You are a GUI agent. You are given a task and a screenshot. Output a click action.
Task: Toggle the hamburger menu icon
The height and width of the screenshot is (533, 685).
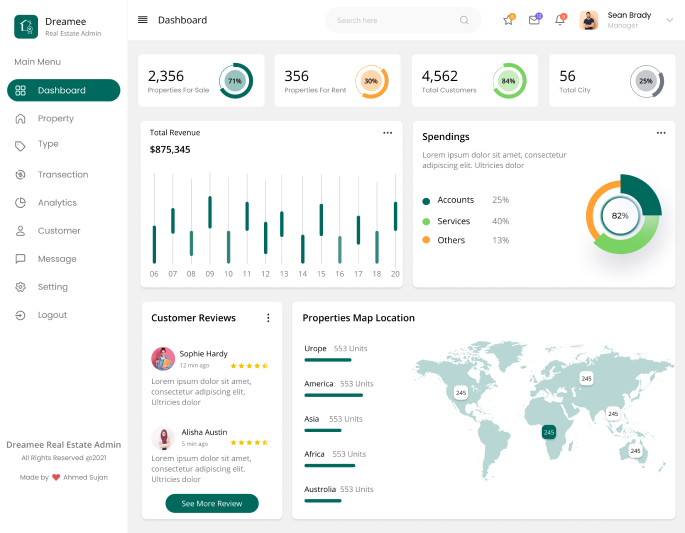[142, 20]
